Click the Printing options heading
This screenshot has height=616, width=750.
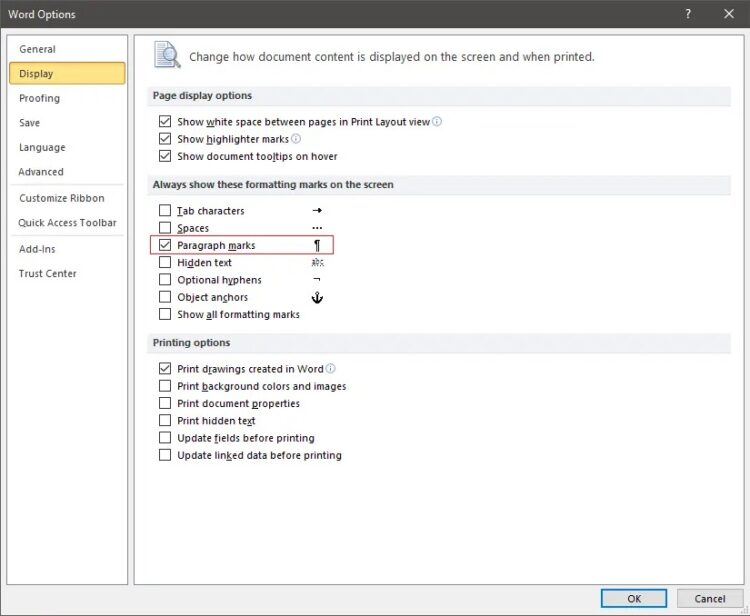pyautogui.click(x=191, y=342)
